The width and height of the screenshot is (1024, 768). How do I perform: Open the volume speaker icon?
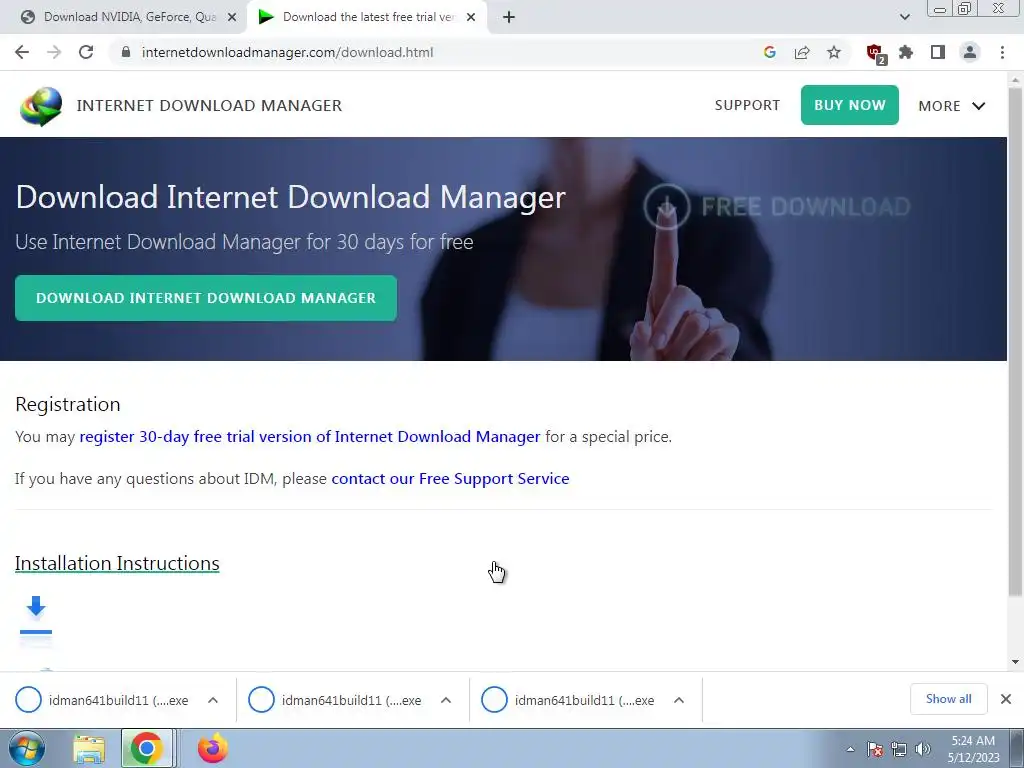pyautogui.click(x=923, y=749)
